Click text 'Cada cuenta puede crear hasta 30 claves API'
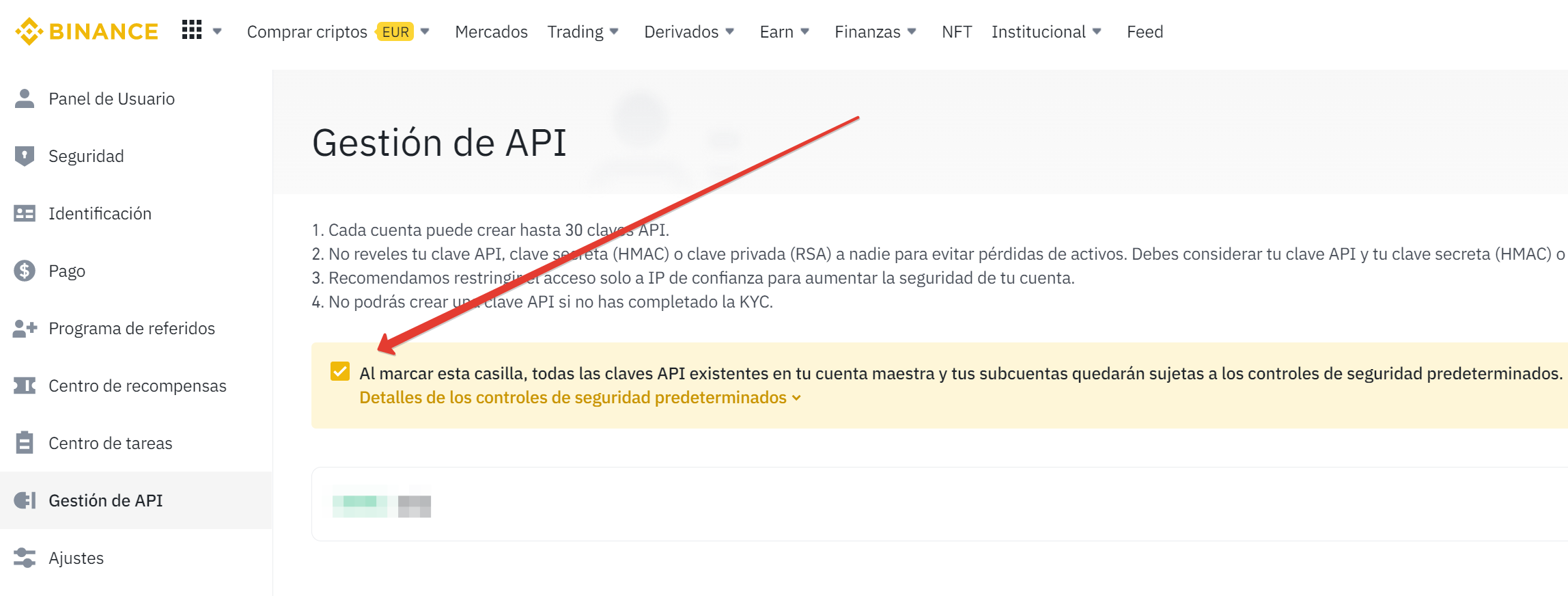This screenshot has height=596, width=1568. 498,230
